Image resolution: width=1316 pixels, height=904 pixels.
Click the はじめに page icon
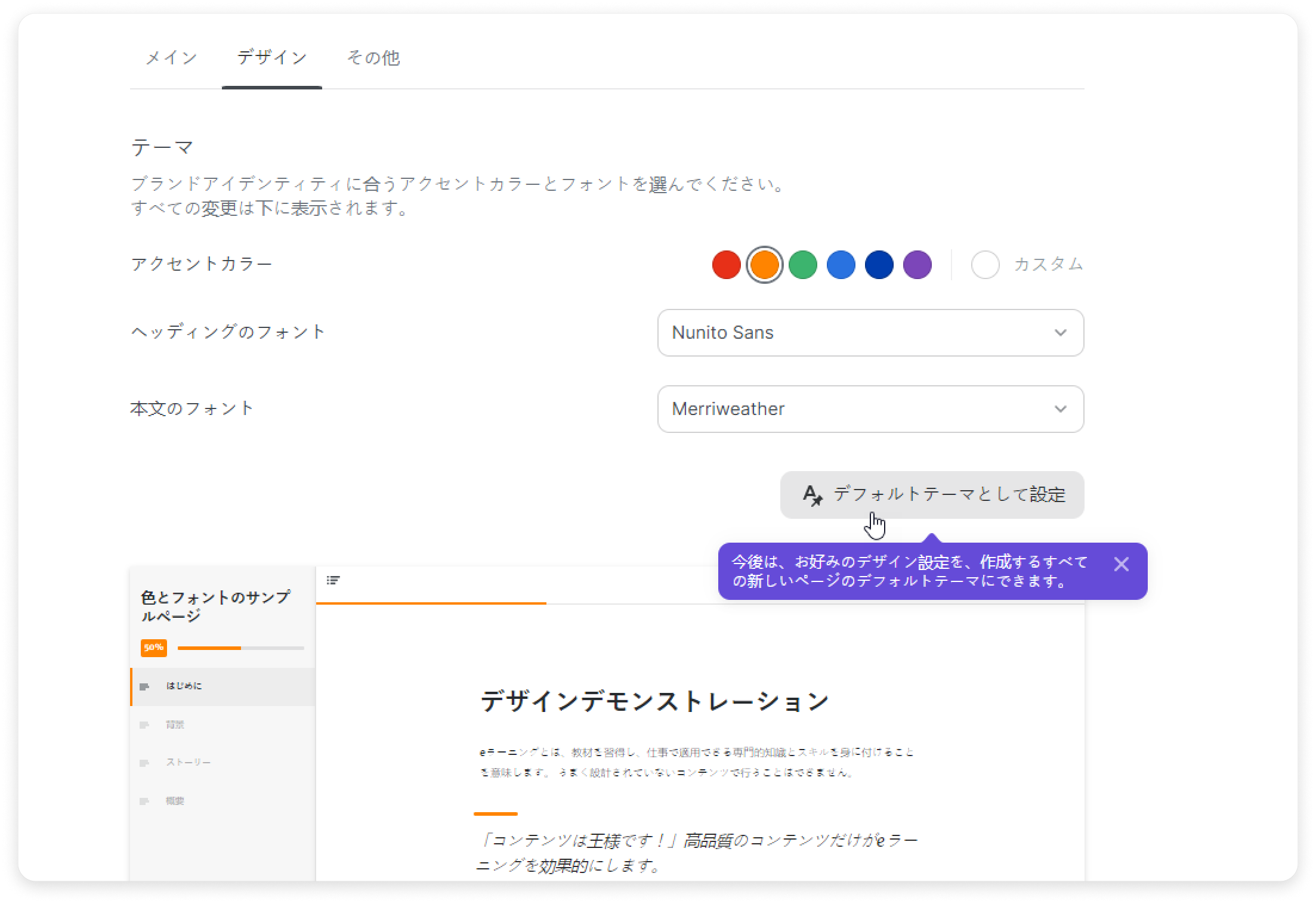pyautogui.click(x=144, y=687)
